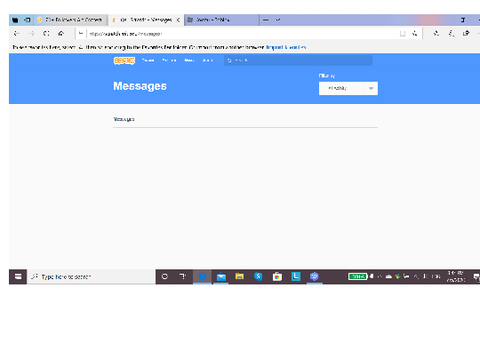Switch to the third browser tab
The height and width of the screenshot is (360, 480).
[221, 20]
